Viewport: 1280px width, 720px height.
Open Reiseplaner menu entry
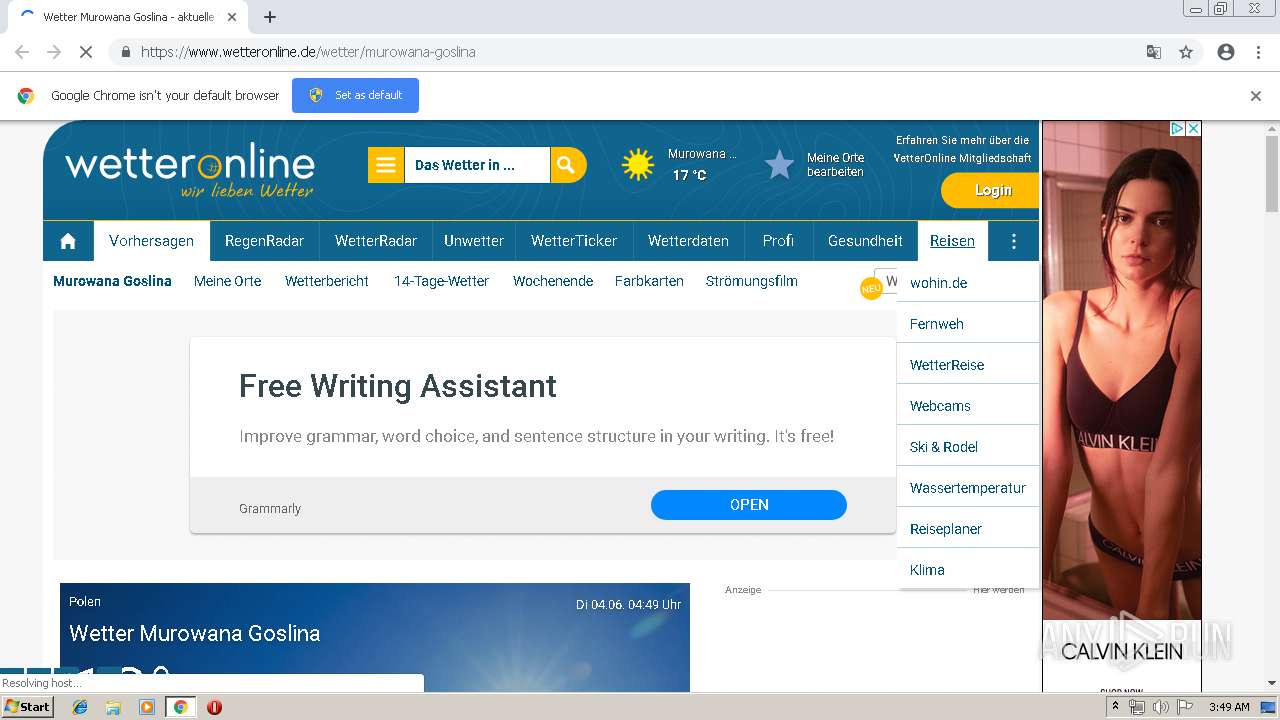pyautogui.click(x=968, y=529)
